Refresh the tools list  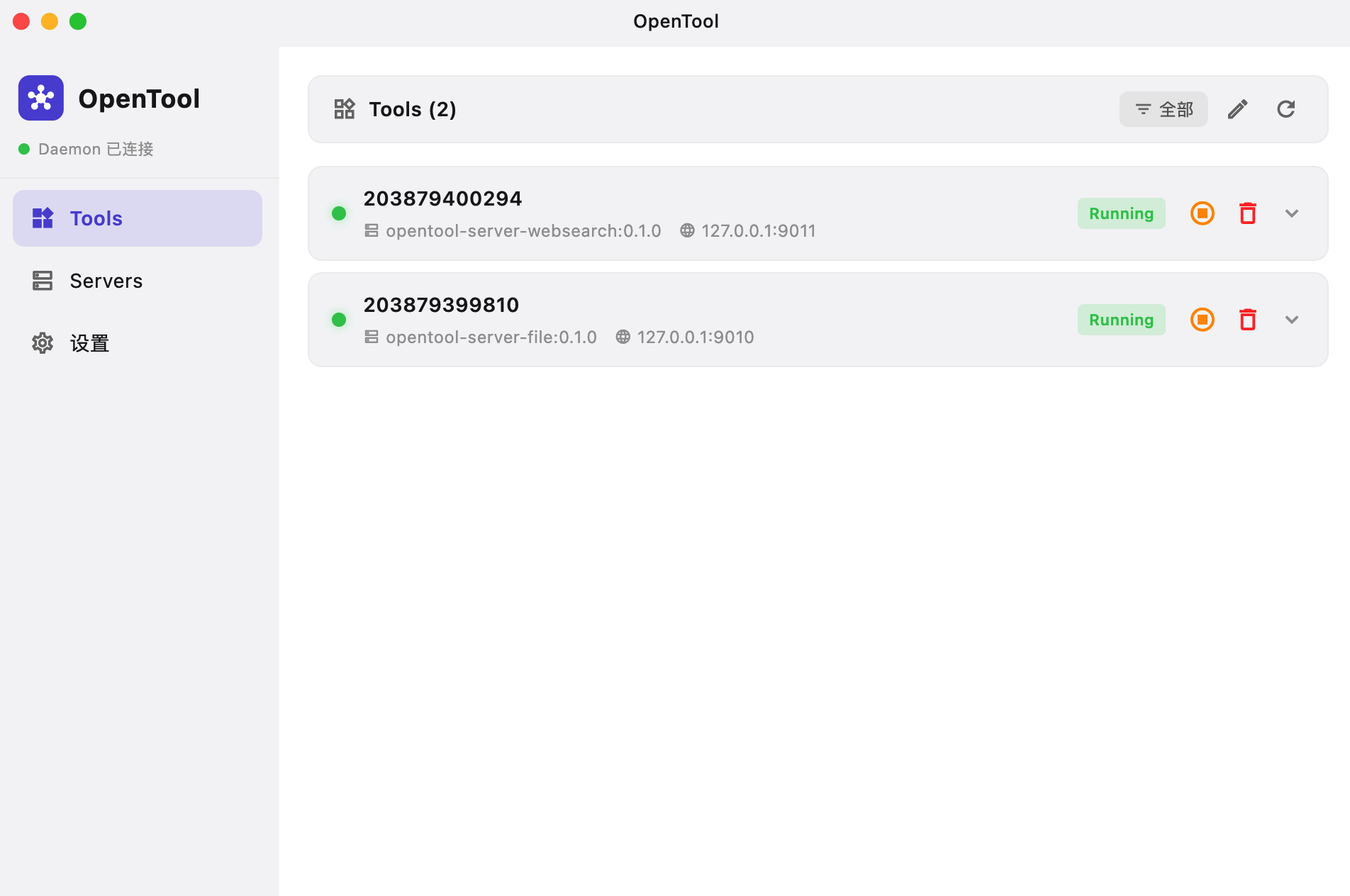click(1286, 109)
